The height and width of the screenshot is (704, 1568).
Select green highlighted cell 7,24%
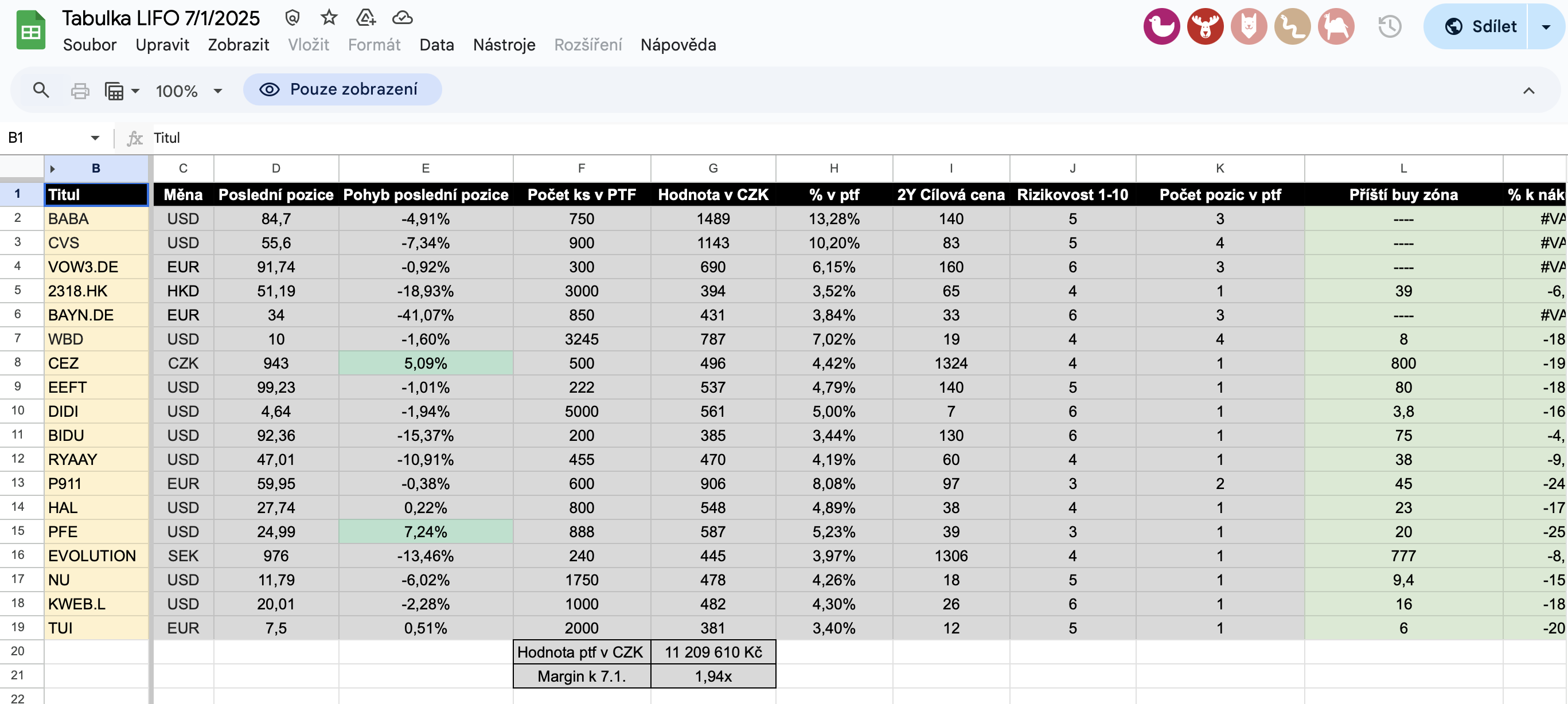tap(425, 531)
